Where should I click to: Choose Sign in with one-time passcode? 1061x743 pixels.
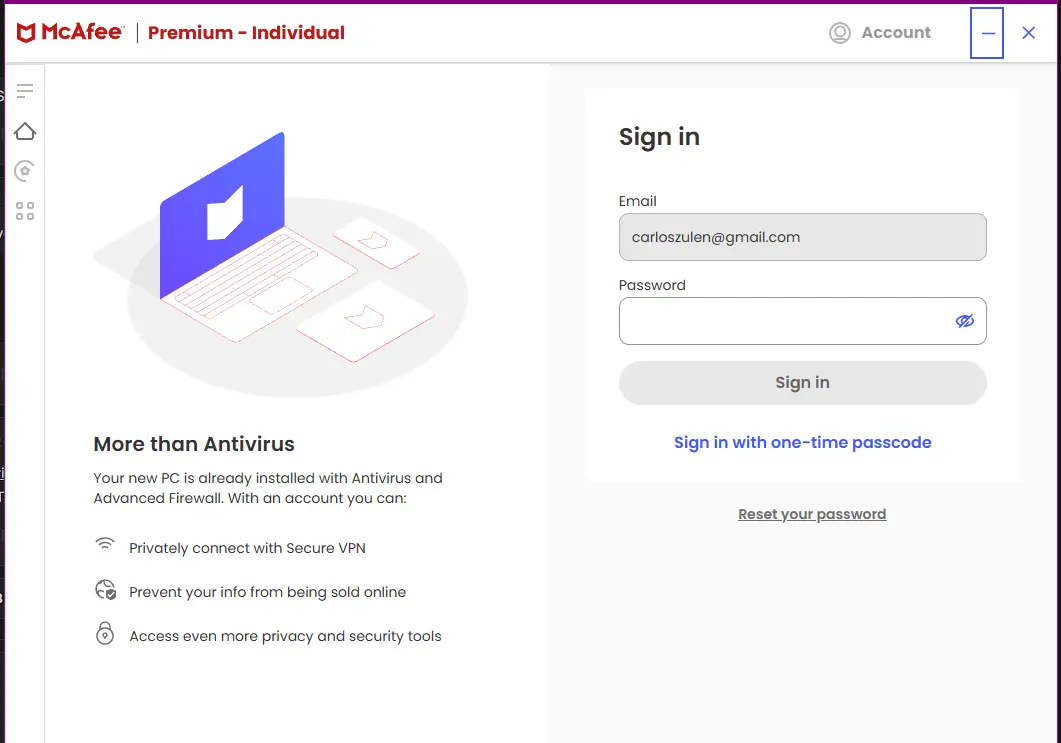point(803,443)
